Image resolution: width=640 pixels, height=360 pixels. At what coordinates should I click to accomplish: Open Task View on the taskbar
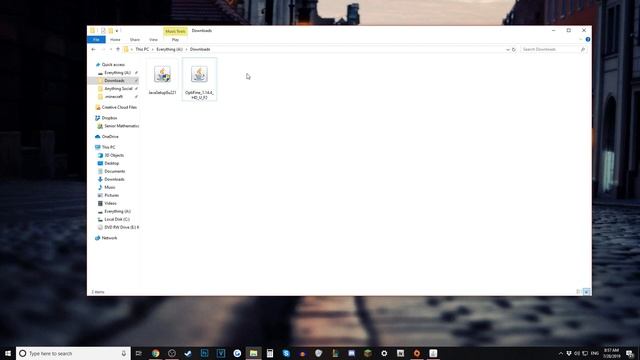(x=139, y=353)
